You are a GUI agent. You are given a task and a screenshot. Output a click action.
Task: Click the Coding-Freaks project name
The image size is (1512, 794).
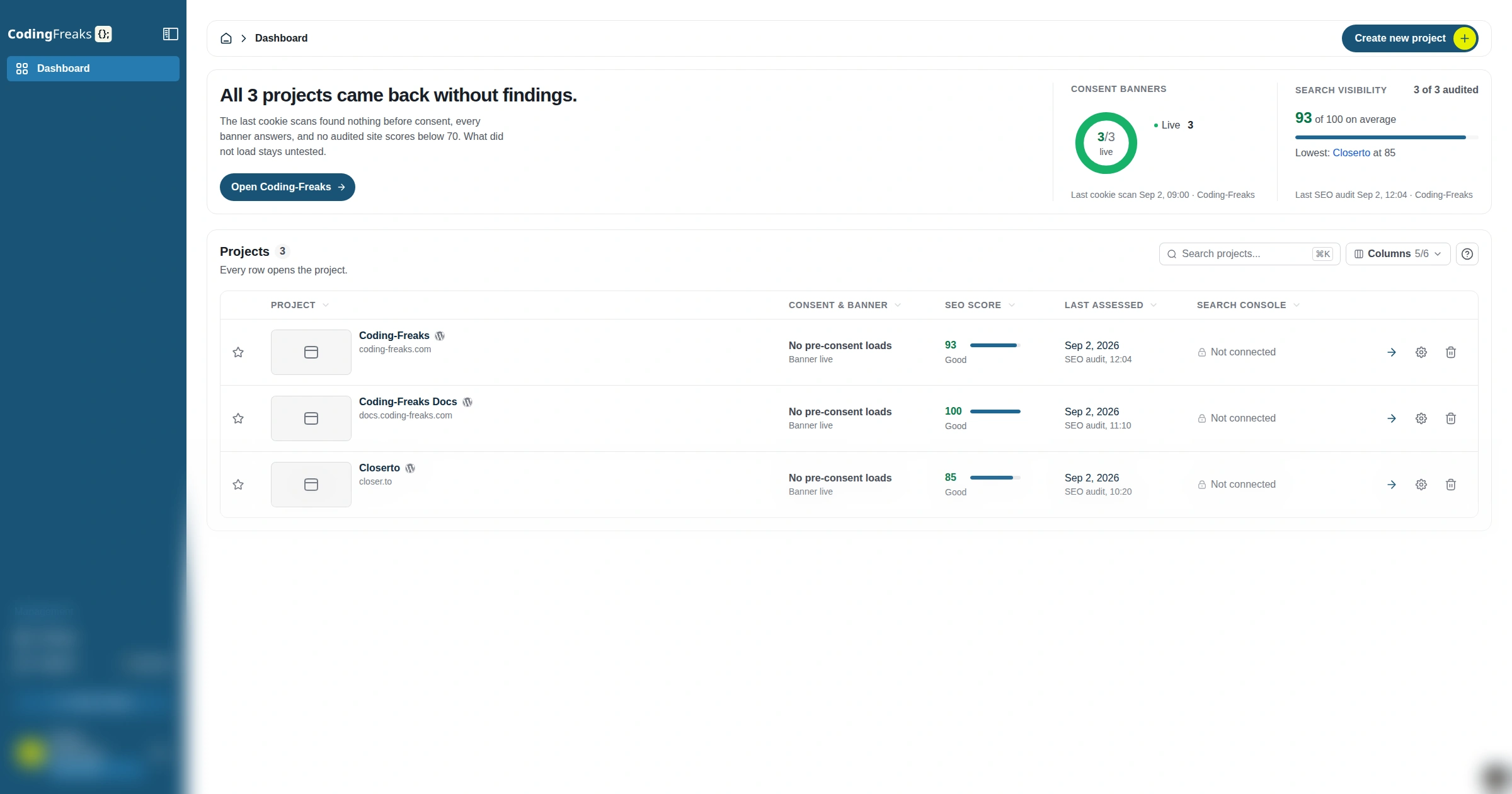[x=394, y=336]
